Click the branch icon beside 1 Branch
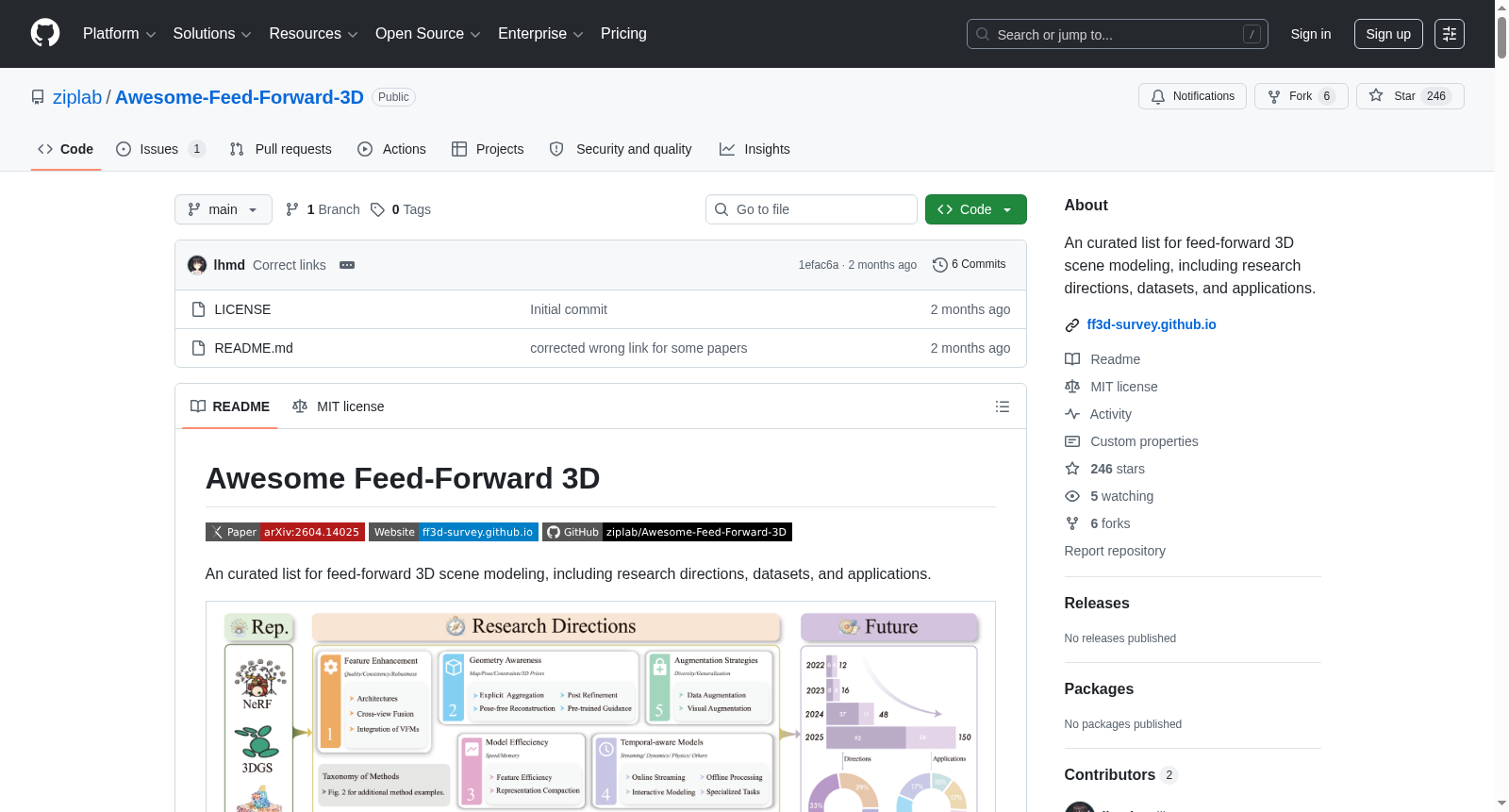The image size is (1509, 812). pos(292,209)
